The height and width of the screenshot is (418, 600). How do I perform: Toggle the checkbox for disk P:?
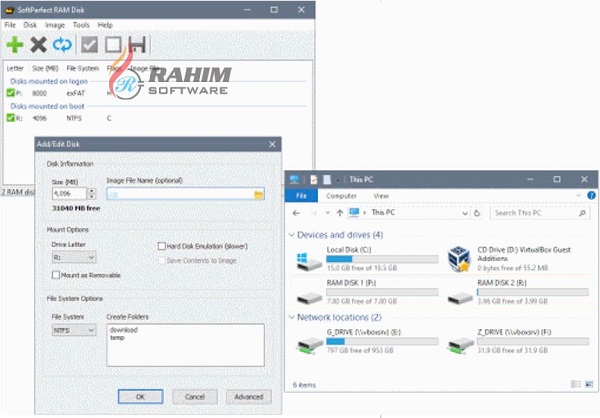click(10, 93)
